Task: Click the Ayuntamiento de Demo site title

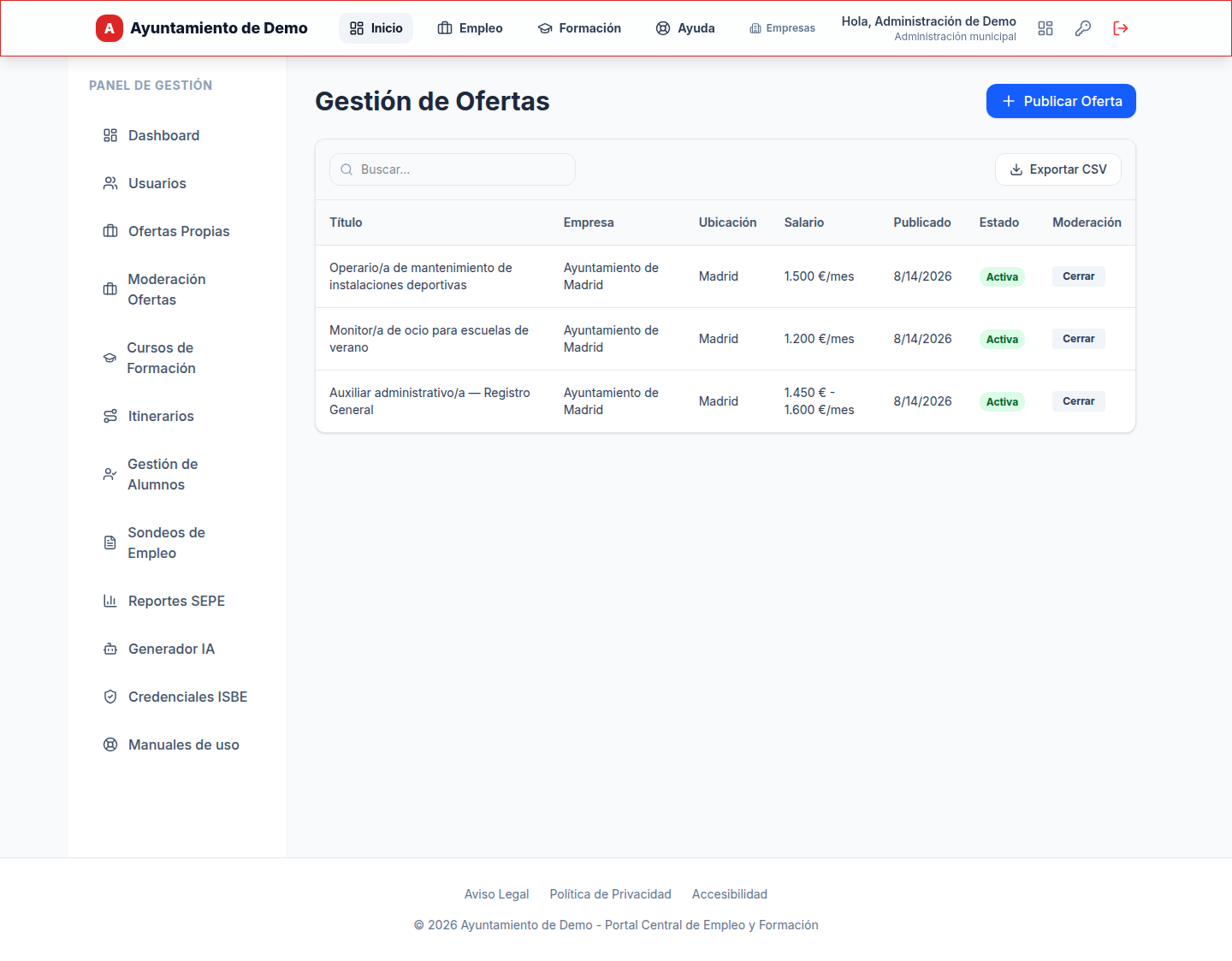Action: coord(219,28)
